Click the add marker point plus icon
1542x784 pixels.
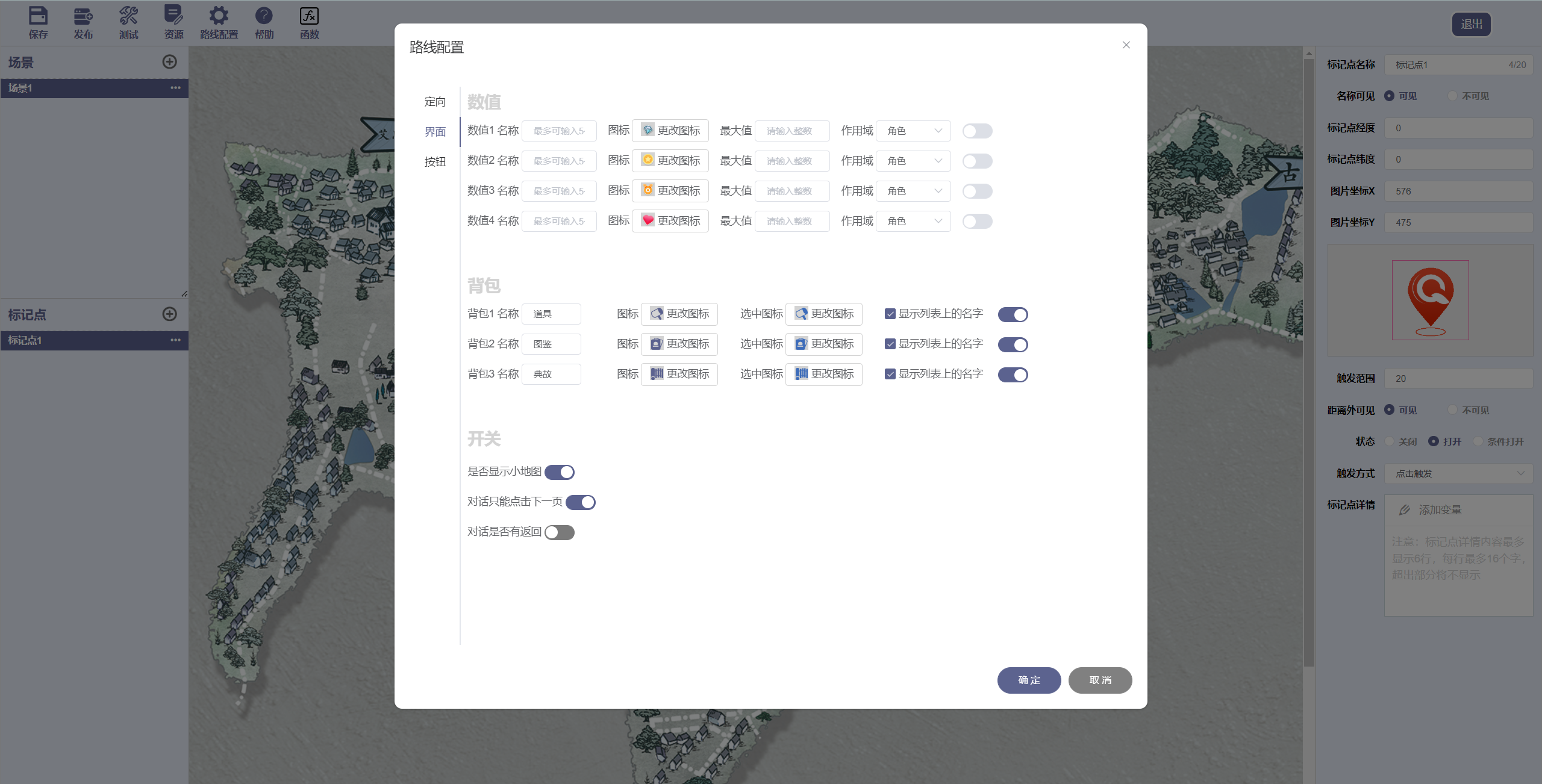coord(170,314)
